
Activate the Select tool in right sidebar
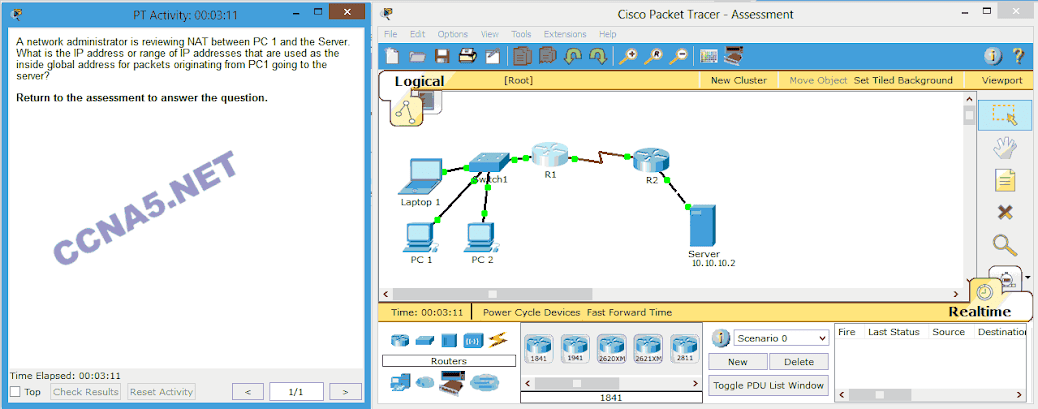(1004, 116)
